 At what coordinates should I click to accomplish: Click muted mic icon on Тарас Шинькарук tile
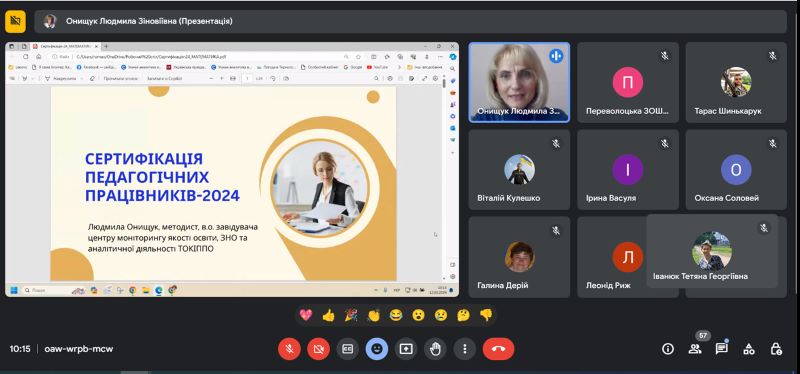click(772, 56)
